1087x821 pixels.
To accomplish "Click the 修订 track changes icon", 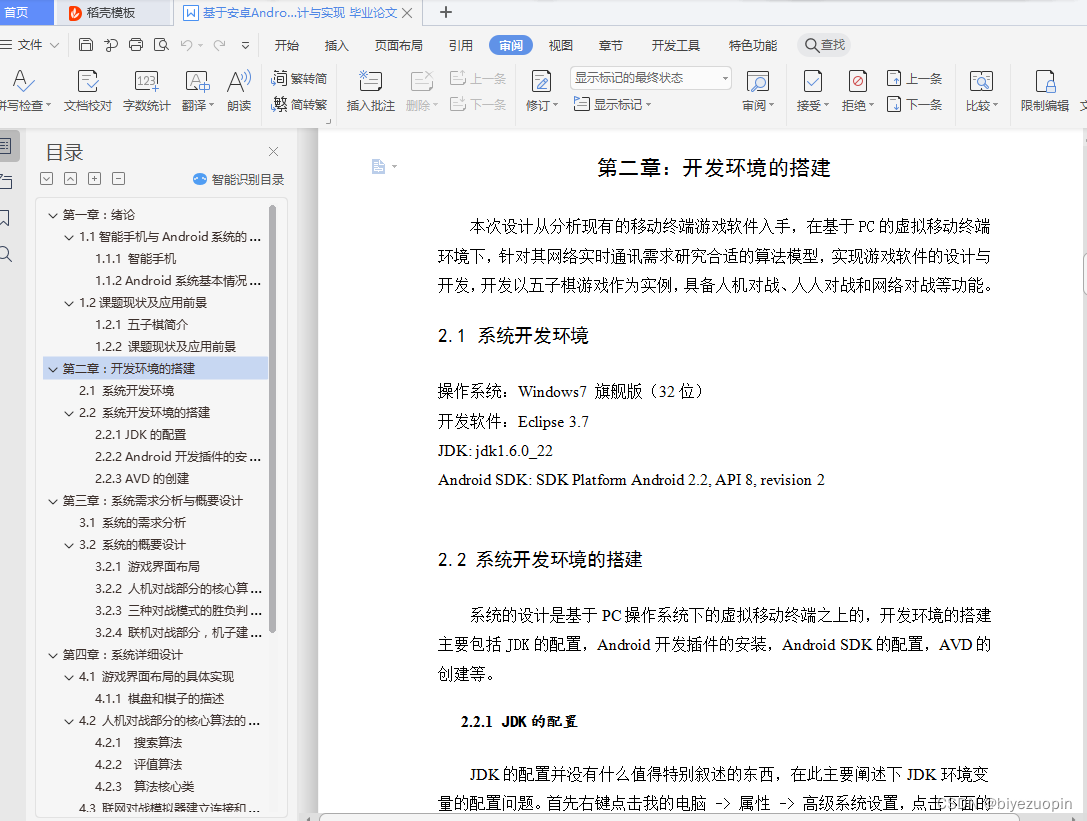I will [541, 82].
